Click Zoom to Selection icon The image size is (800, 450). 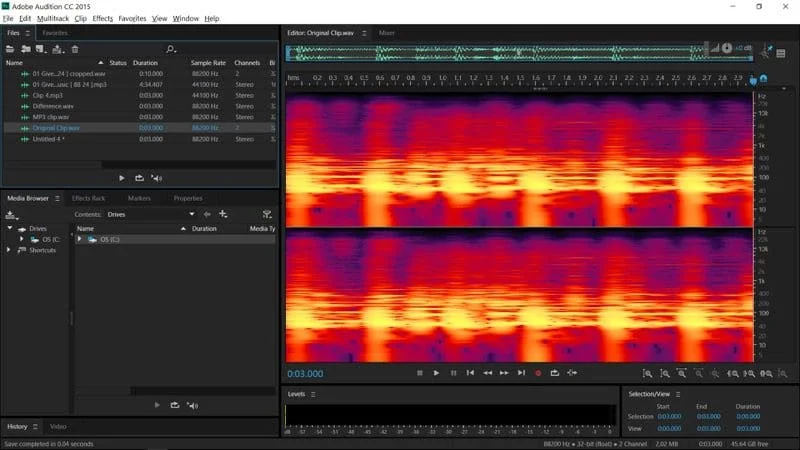(766, 373)
